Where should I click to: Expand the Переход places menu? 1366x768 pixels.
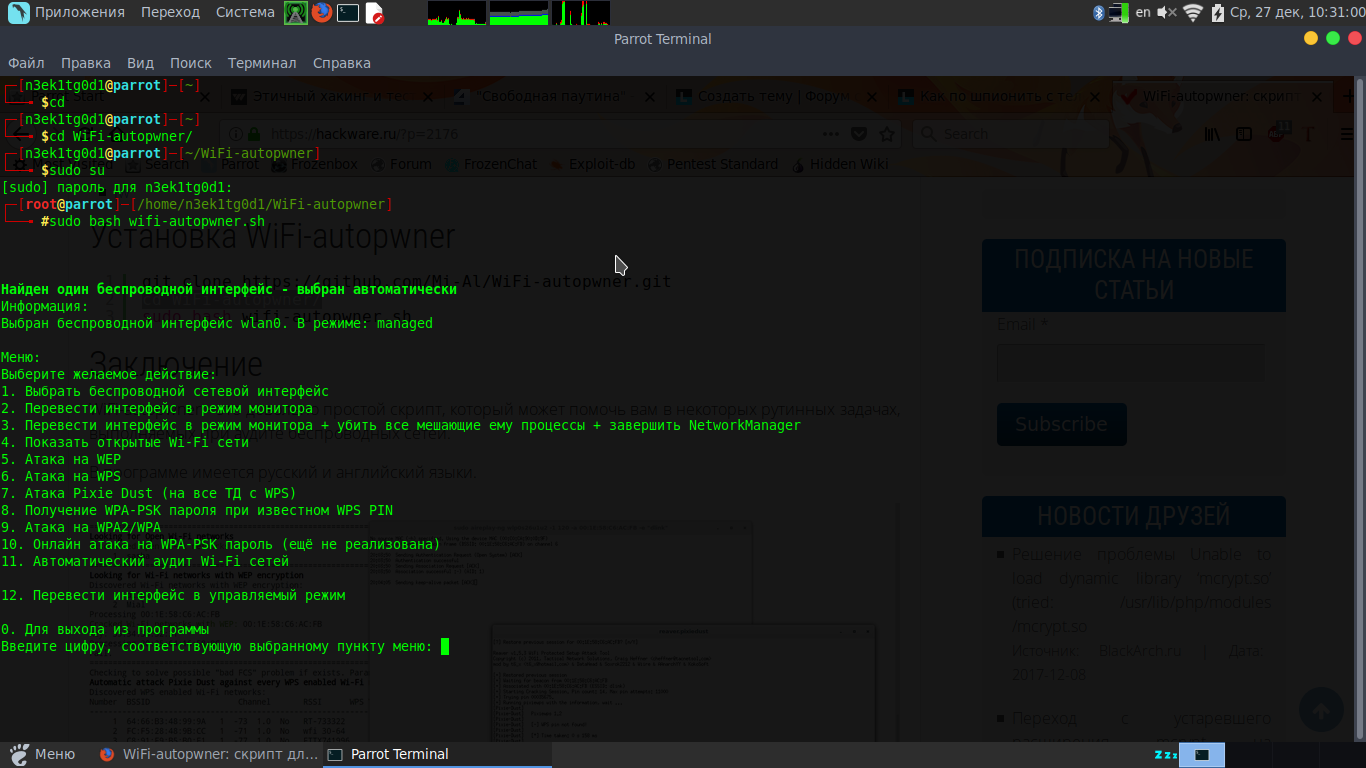click(x=170, y=13)
